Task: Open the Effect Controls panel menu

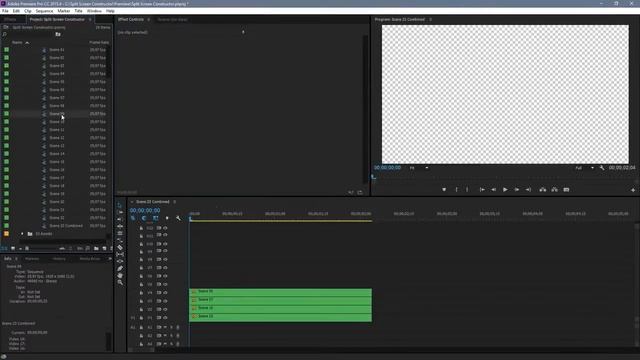Action: (x=149, y=20)
